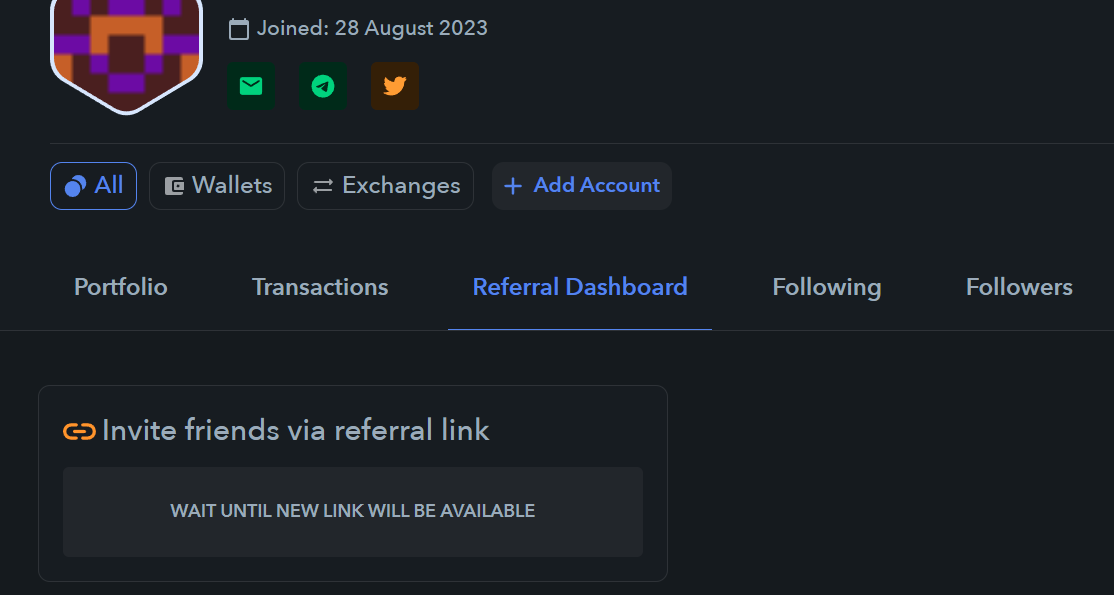This screenshot has height=595, width=1114.
Task: Click the orange chain-link referral icon
Action: point(80,431)
